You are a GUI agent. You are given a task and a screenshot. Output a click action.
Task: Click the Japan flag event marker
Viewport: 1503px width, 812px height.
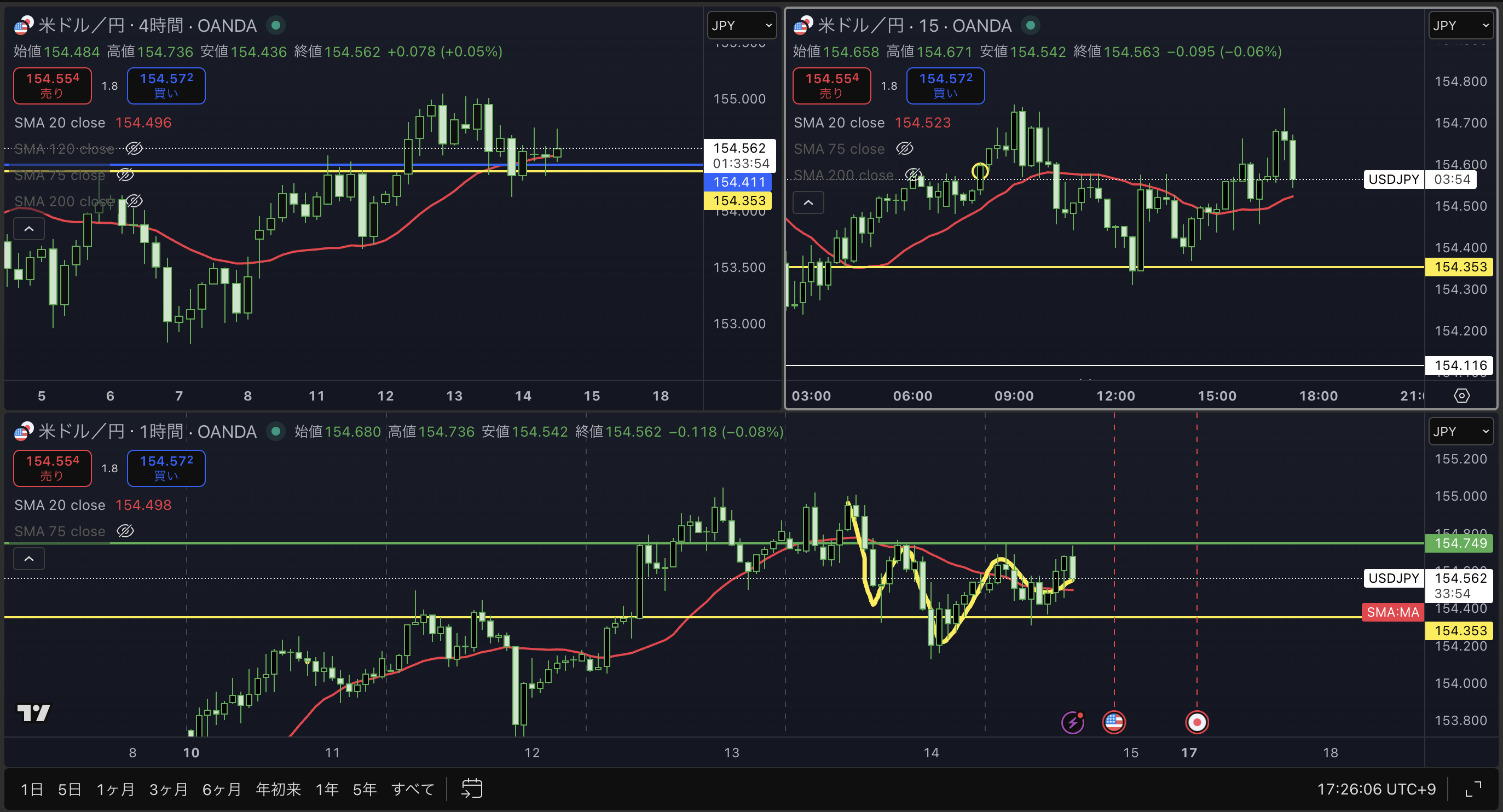[1196, 722]
